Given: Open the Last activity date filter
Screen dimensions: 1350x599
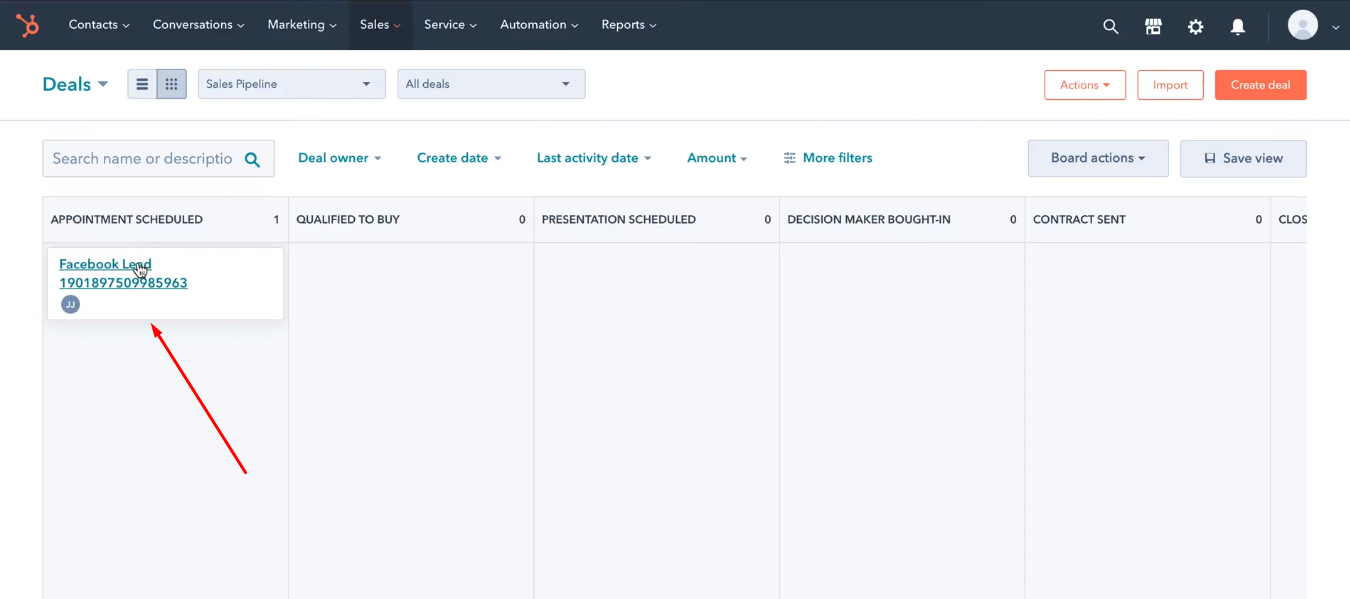Looking at the screenshot, I should pos(594,158).
